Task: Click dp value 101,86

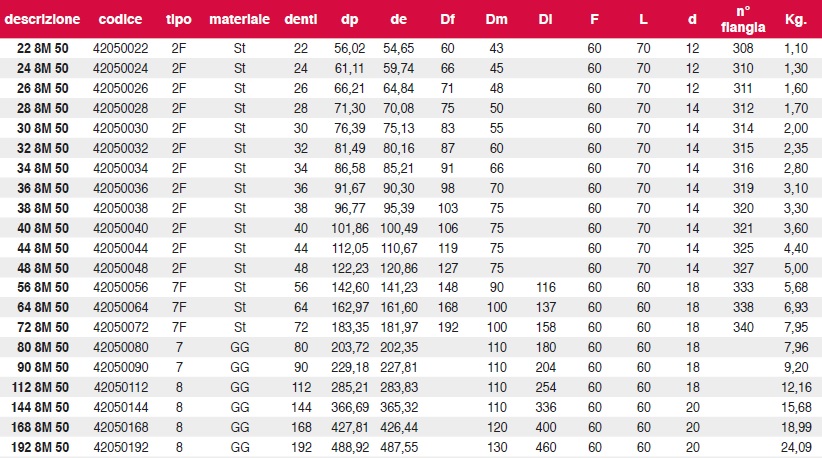Action: pos(350,228)
